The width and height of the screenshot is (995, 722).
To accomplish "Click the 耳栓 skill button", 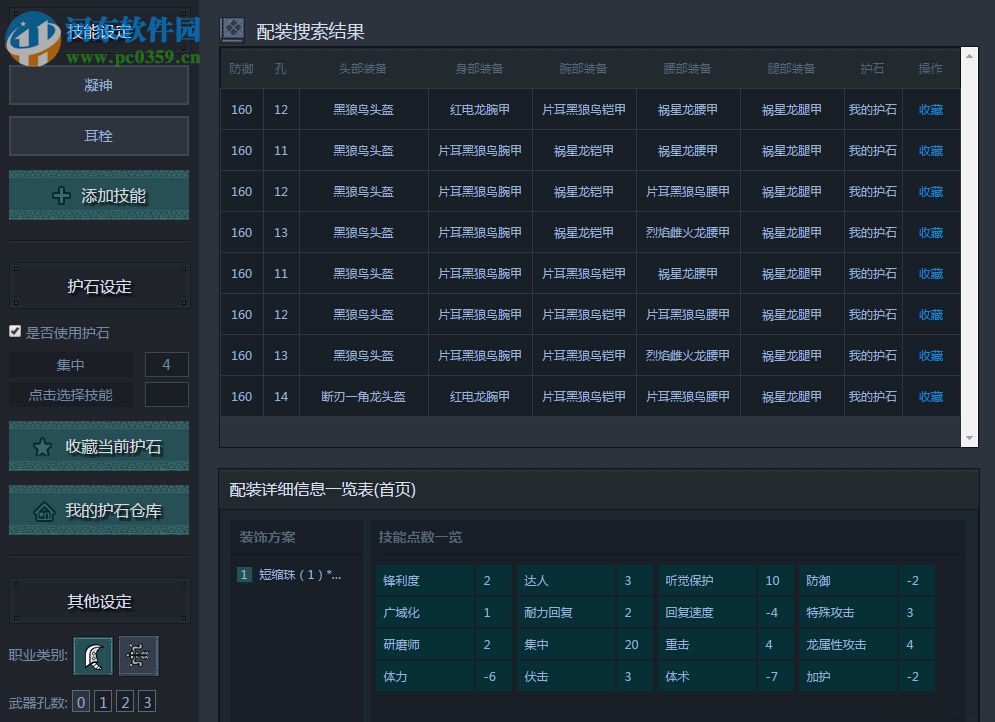I will (x=98, y=136).
